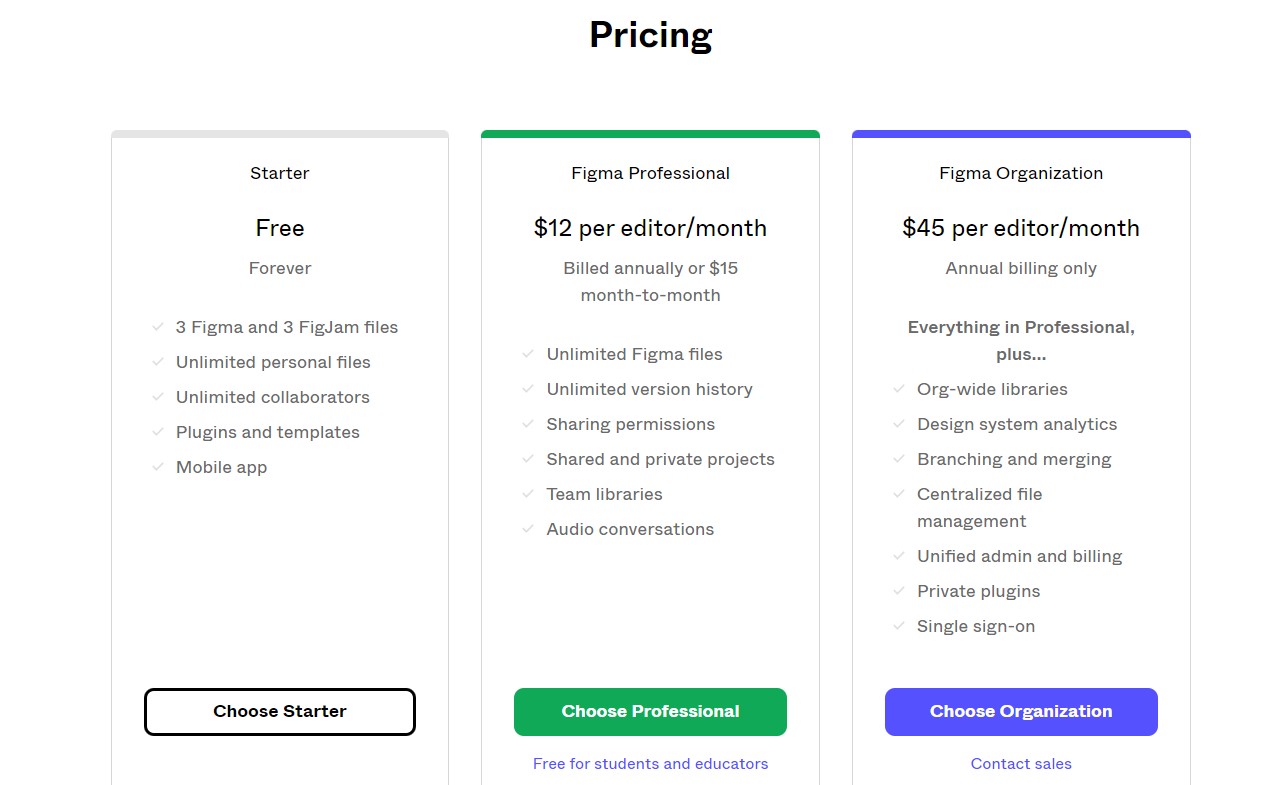Click the checkmark beside Single sign-on
Viewport: 1277px width, 785px height.
(x=899, y=626)
